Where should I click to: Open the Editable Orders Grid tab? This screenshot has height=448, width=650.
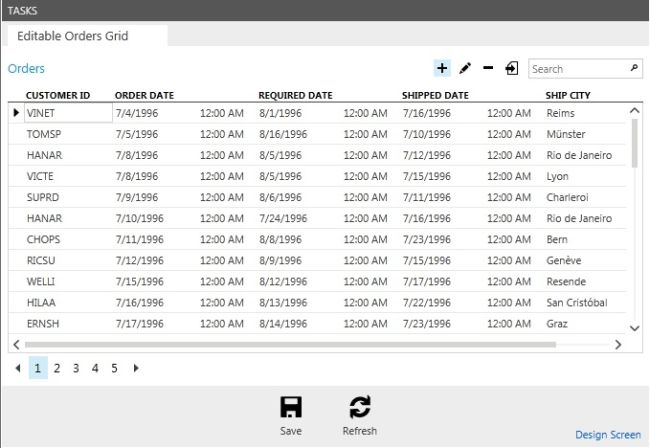pyautogui.click(x=87, y=36)
